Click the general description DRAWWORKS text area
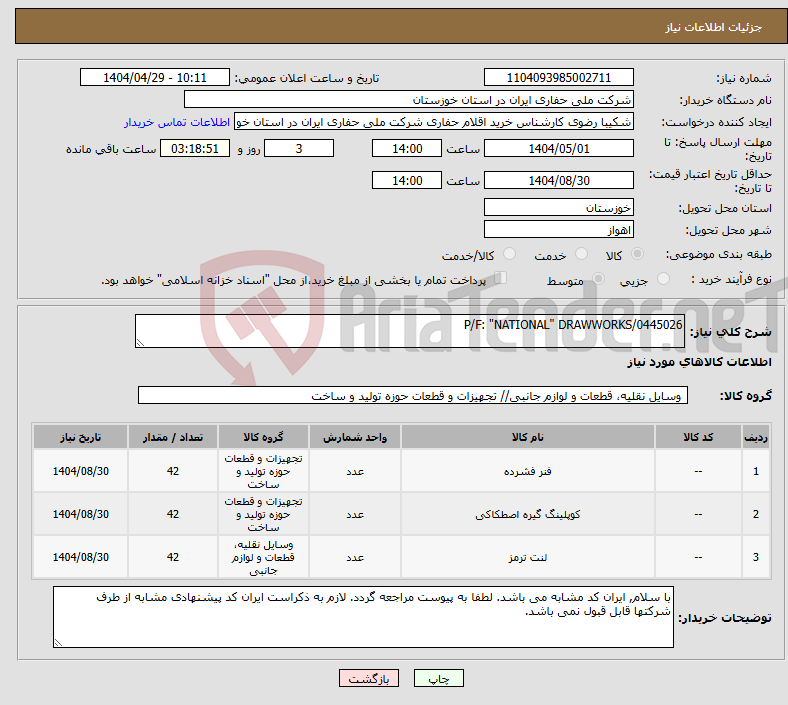The height and width of the screenshot is (705, 788). pyautogui.click(x=410, y=331)
